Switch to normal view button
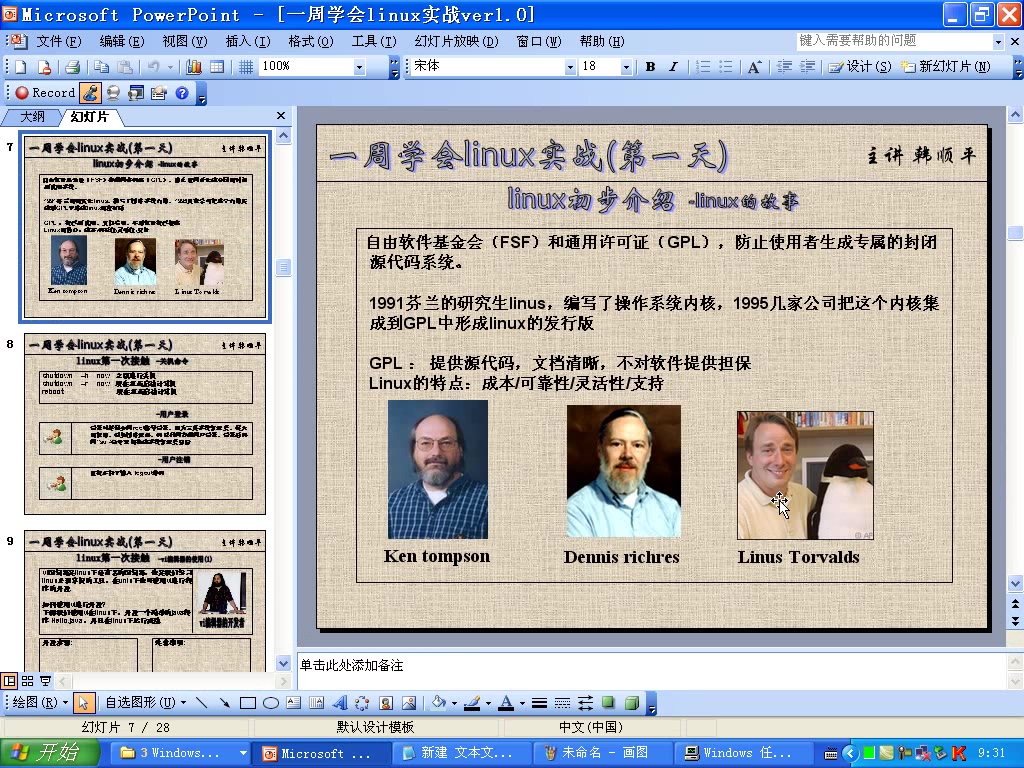Screen dimensions: 1024x768 (9, 681)
